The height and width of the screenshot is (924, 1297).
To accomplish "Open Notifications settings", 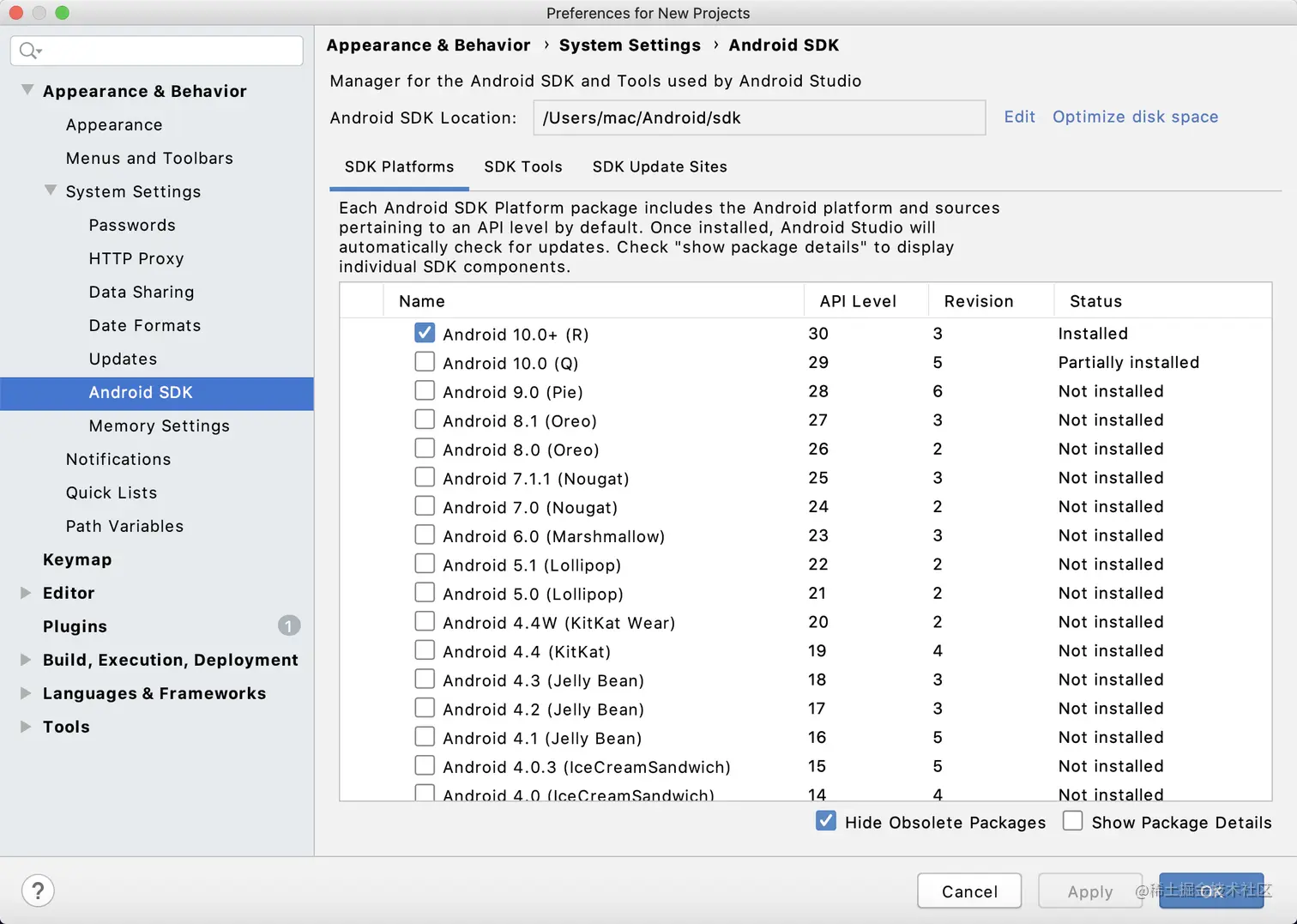I will [x=118, y=459].
